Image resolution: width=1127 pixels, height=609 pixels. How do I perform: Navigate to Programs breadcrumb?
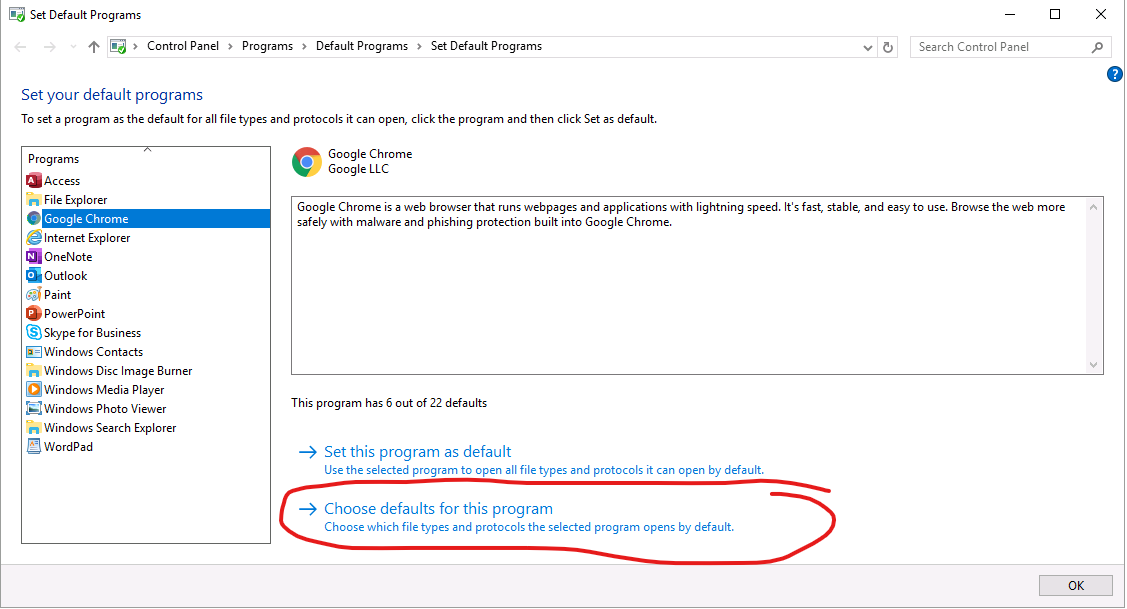click(x=267, y=46)
